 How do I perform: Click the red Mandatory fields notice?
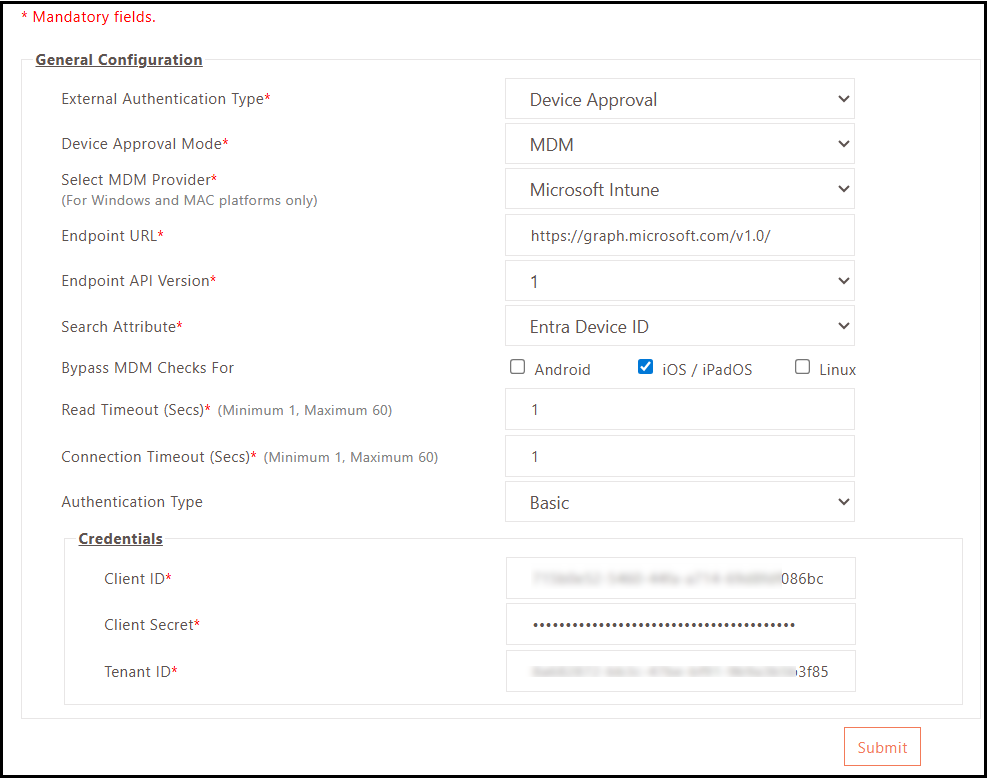89,17
